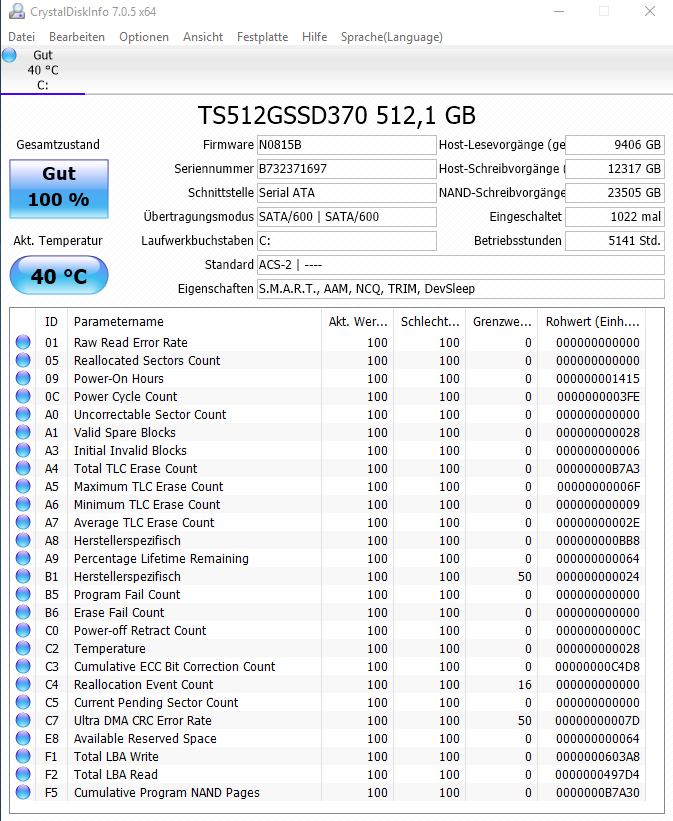
Task: Click status icon of Power Cycle Count row
Action: [23, 396]
